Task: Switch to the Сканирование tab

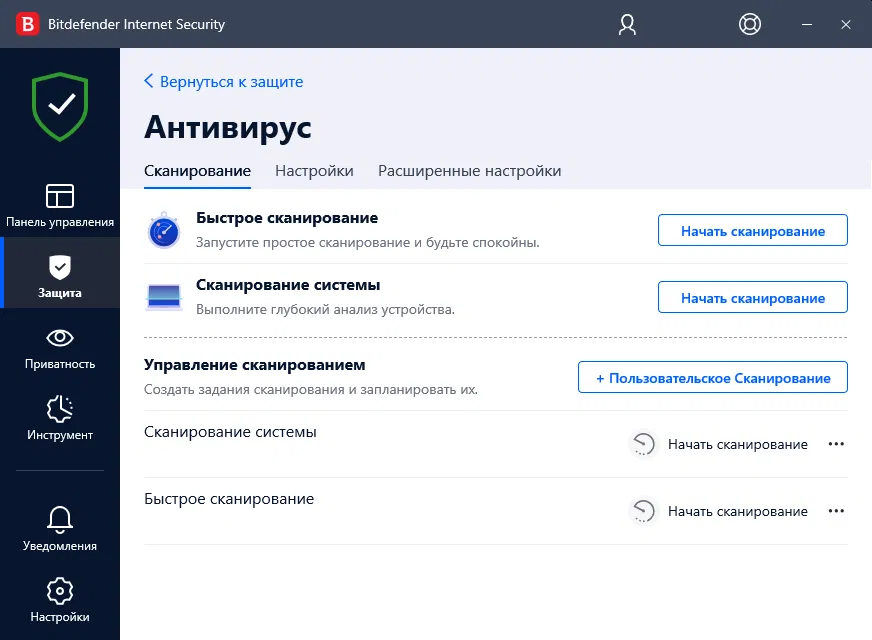Action: click(197, 171)
